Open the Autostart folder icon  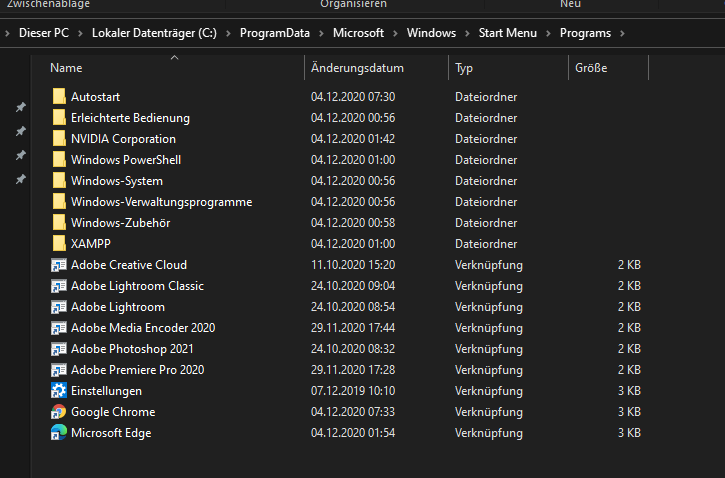(59, 97)
